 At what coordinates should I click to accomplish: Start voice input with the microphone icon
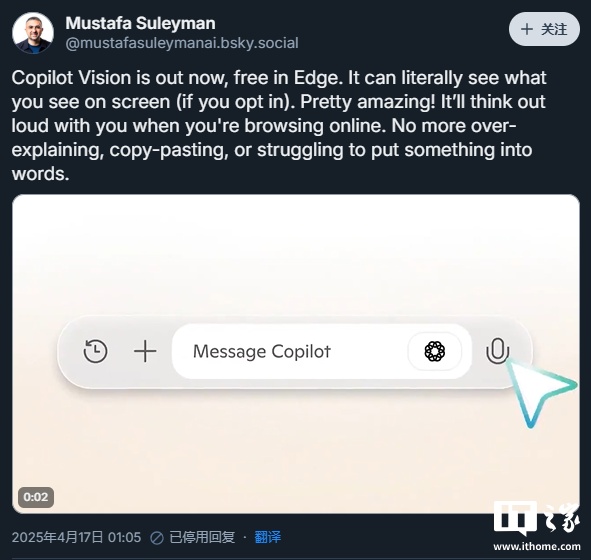pos(497,350)
